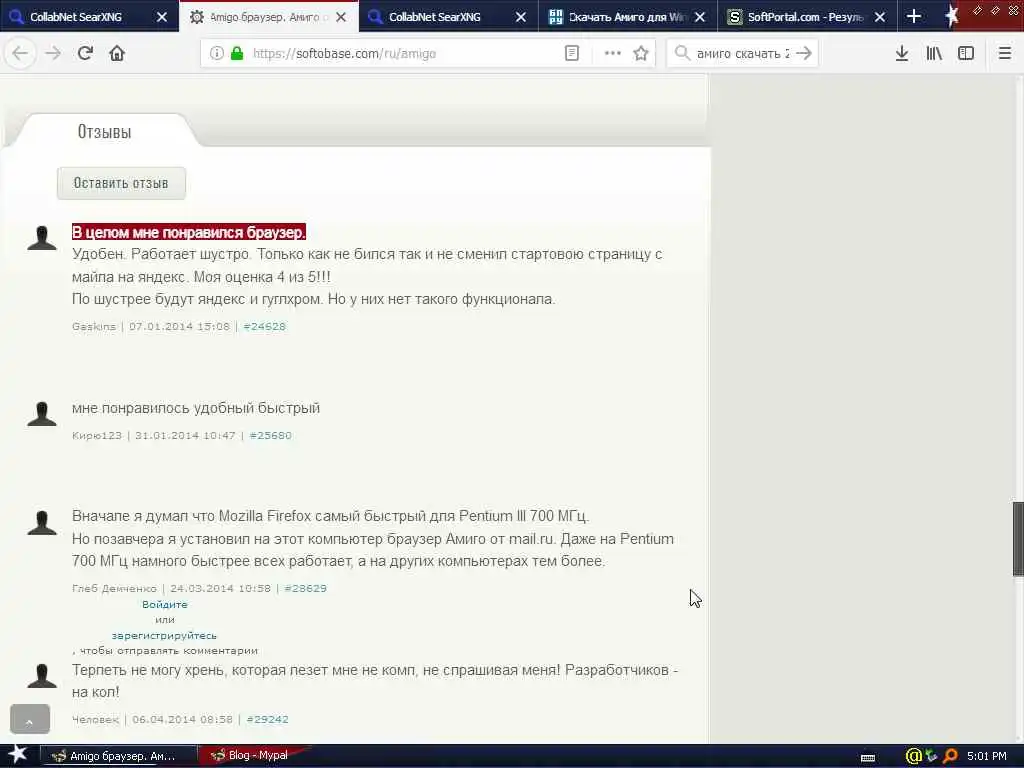This screenshot has height=768, width=1024.
Task: Click the star icon beside new tab button
Action: click(952, 16)
